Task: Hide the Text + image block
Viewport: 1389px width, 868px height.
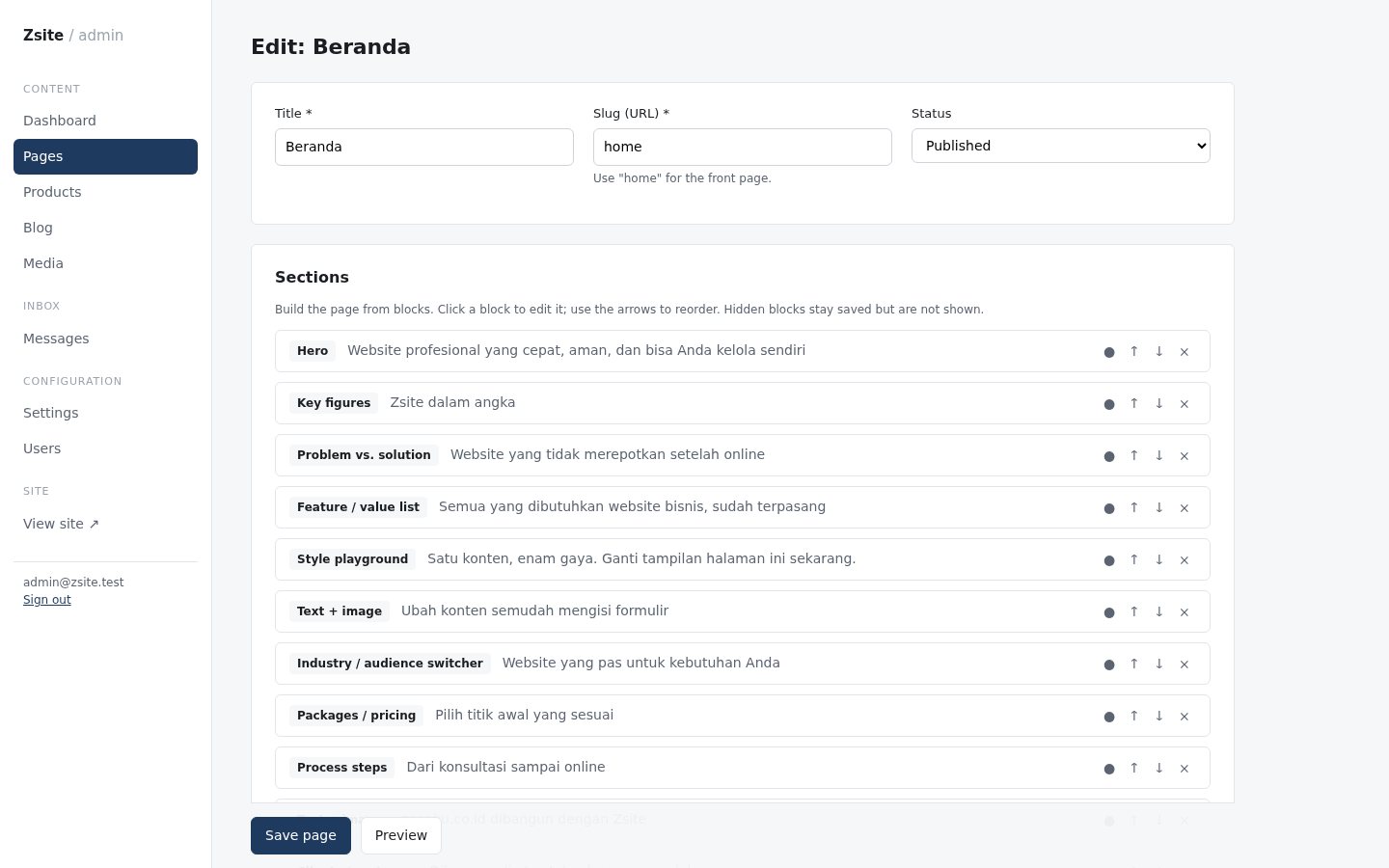Action: point(1109,611)
